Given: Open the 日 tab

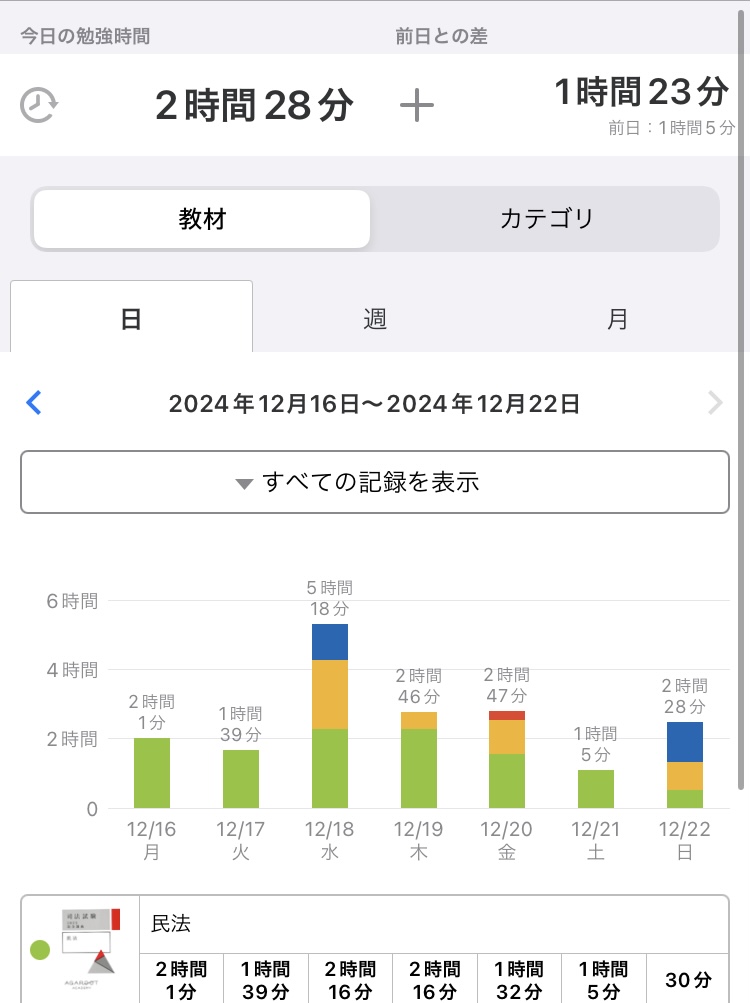Looking at the screenshot, I should point(131,318).
